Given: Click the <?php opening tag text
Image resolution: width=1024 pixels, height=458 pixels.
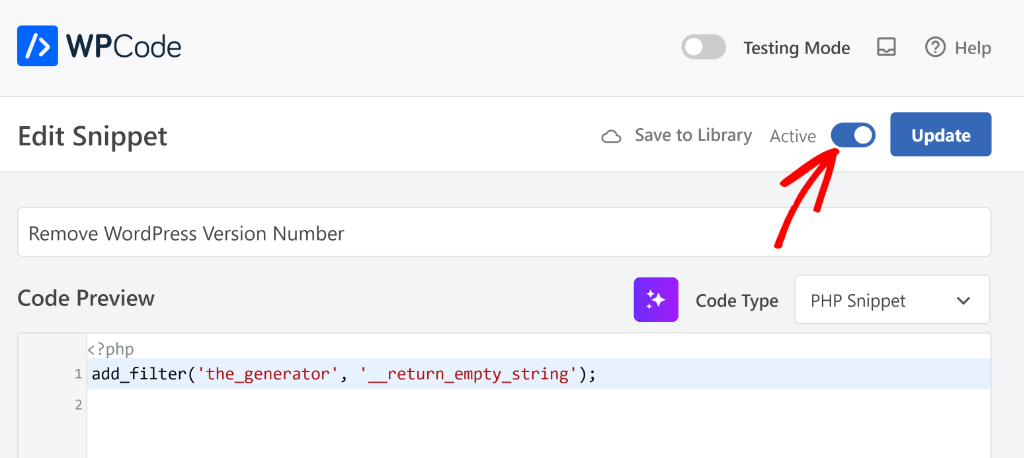Looking at the screenshot, I should pos(110,349).
